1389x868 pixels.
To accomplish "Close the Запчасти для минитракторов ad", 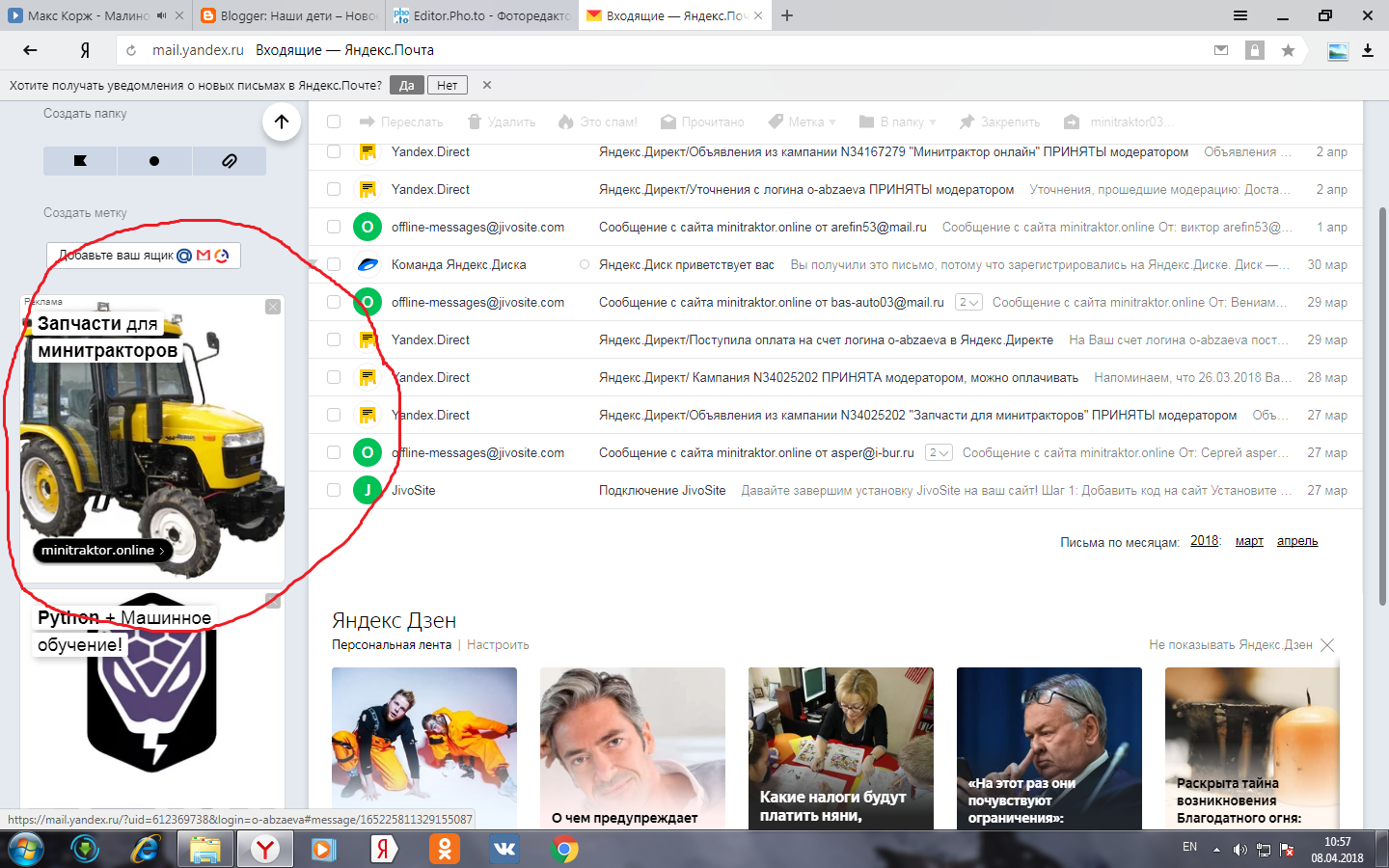I will point(273,307).
